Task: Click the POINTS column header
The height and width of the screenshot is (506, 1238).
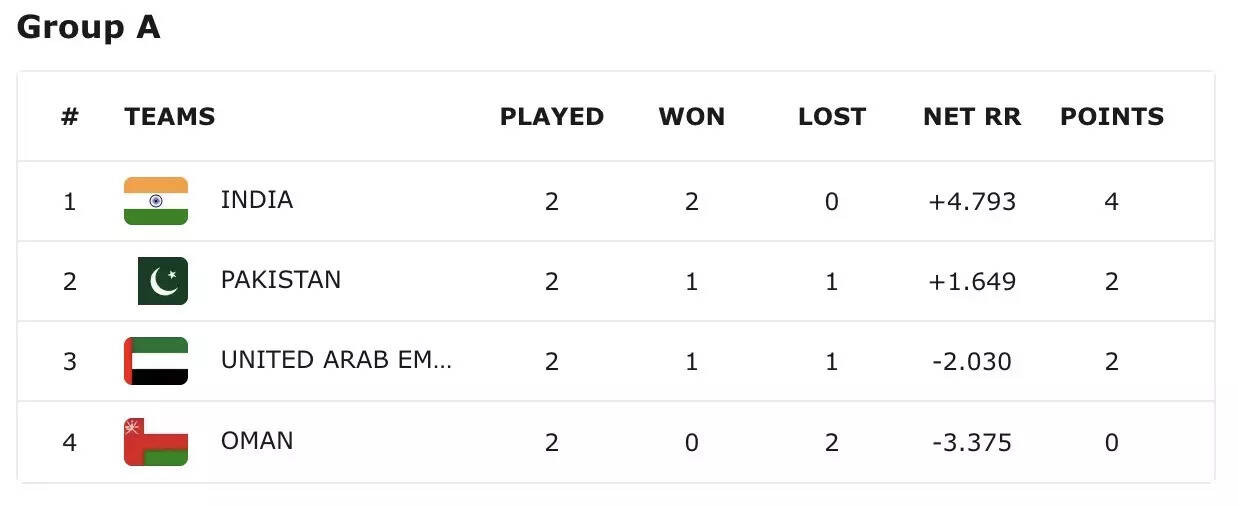Action: coord(1112,117)
